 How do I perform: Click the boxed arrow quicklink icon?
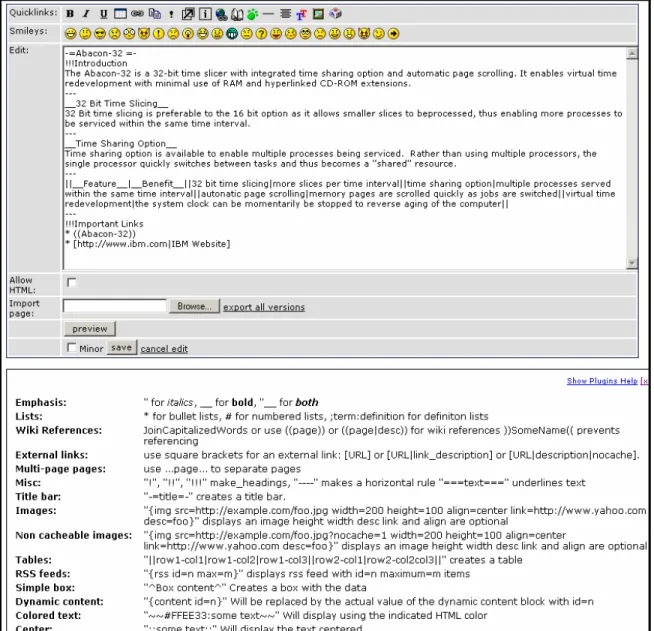tap(188, 14)
